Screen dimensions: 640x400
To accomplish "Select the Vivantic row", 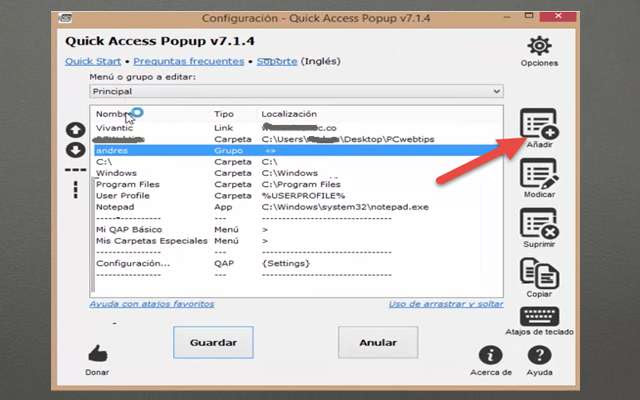I will click(296, 128).
